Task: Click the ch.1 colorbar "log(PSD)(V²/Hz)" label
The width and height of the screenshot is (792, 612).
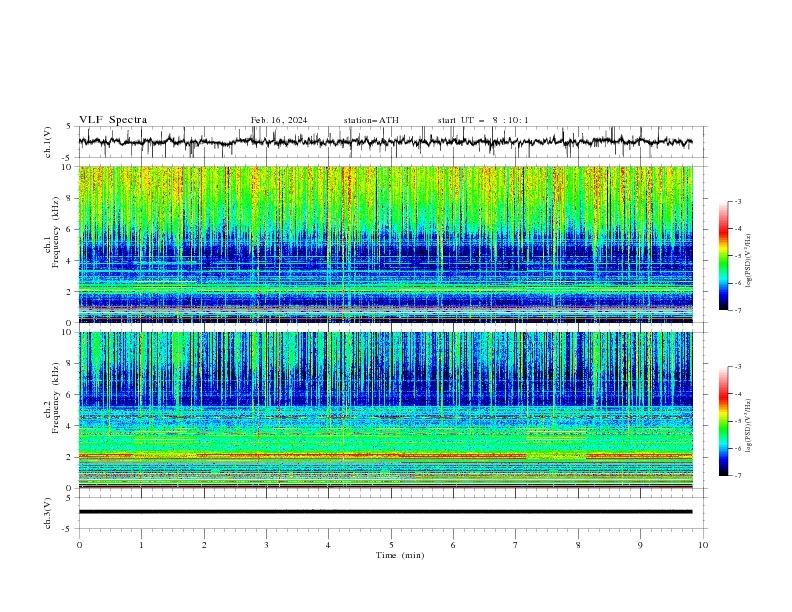Action: point(748,261)
